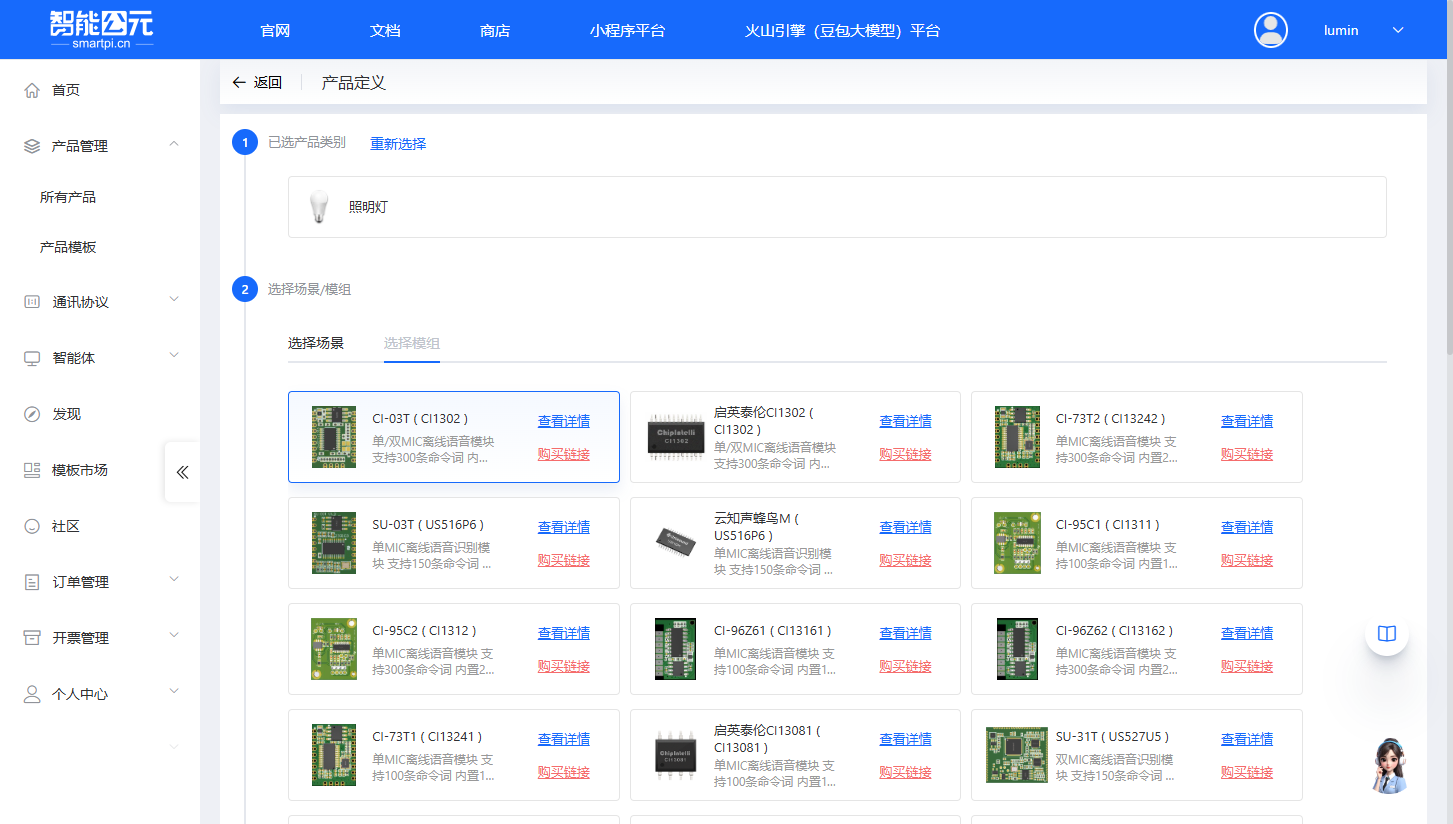The height and width of the screenshot is (824, 1453).
Task: Expand the 通讯协议 sidebar section
Action: click(x=30, y=301)
